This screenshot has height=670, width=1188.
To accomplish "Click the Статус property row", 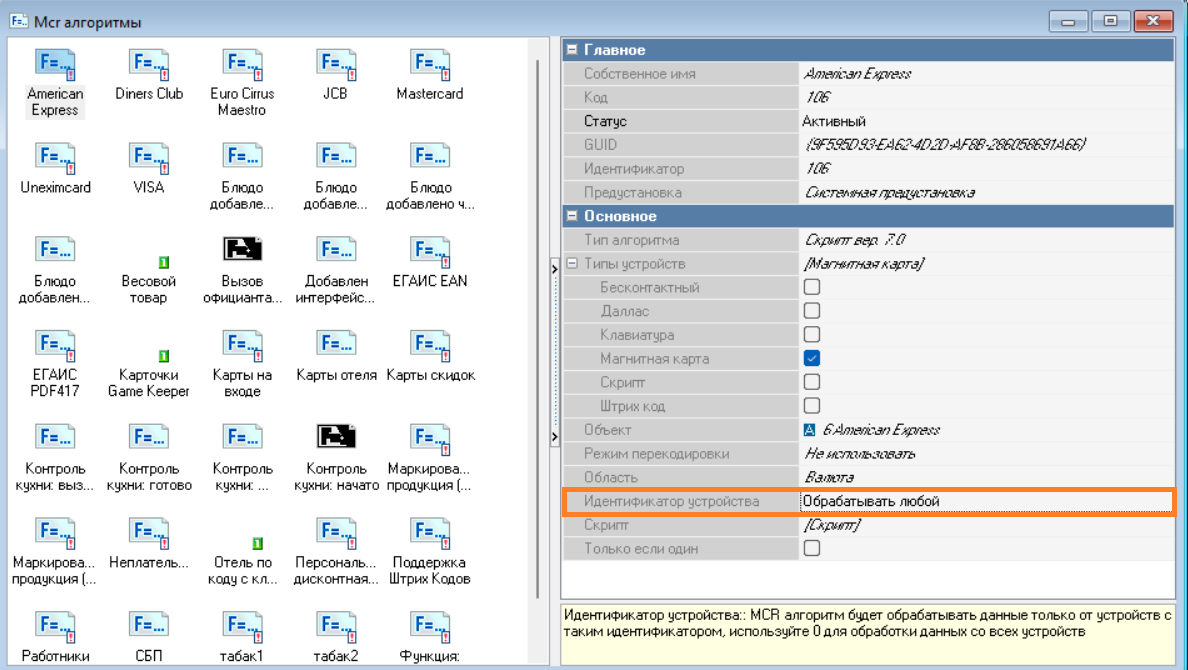I will tap(680, 121).
